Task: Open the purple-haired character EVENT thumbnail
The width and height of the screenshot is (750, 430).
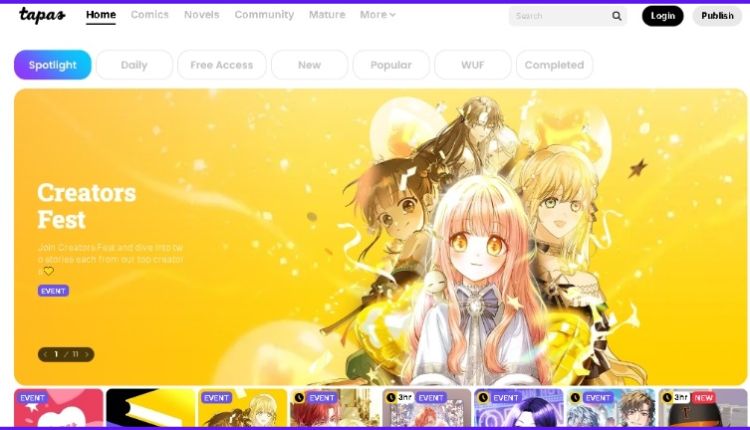Action: [518, 408]
